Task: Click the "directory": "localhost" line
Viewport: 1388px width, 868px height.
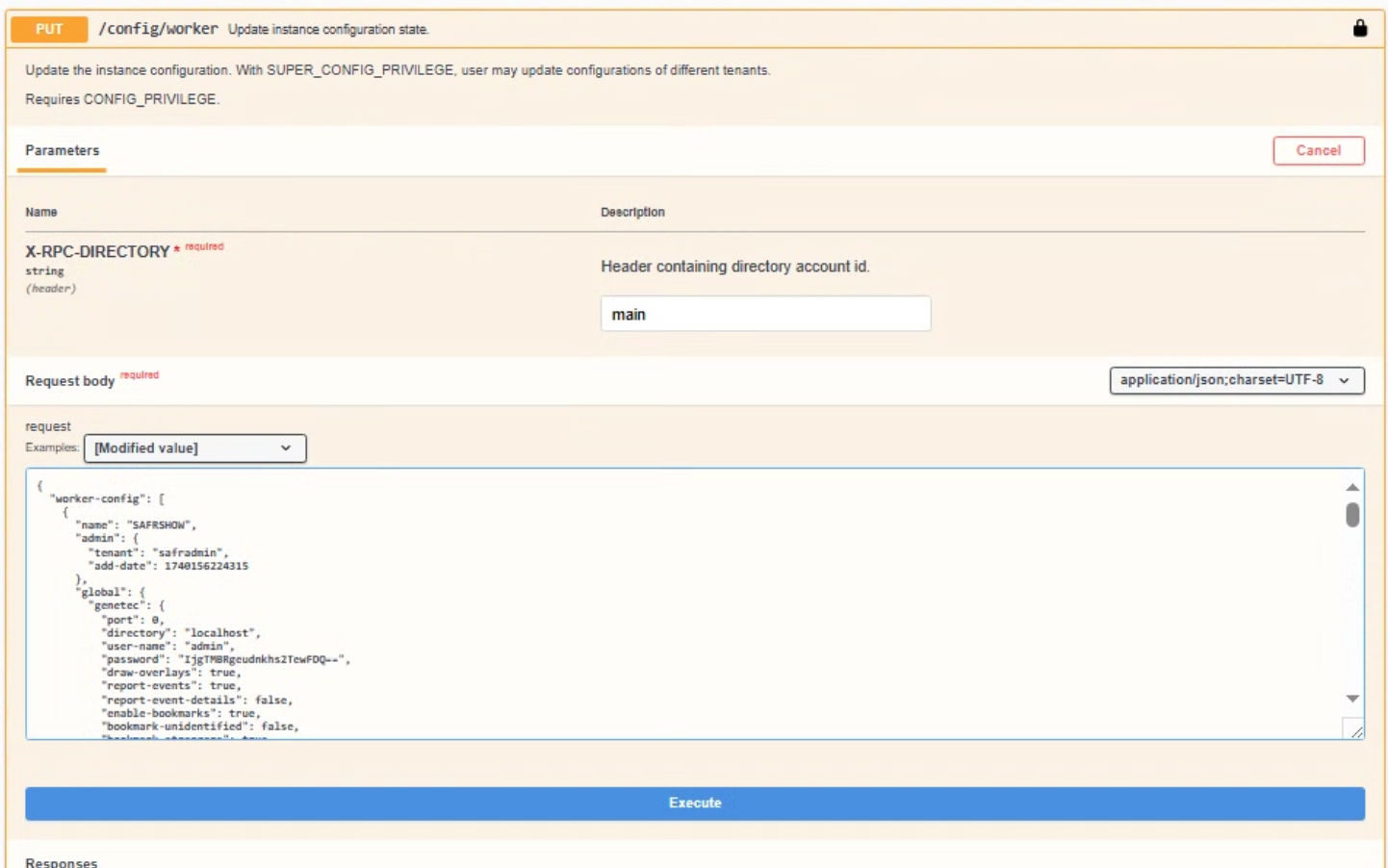Action: click(181, 633)
